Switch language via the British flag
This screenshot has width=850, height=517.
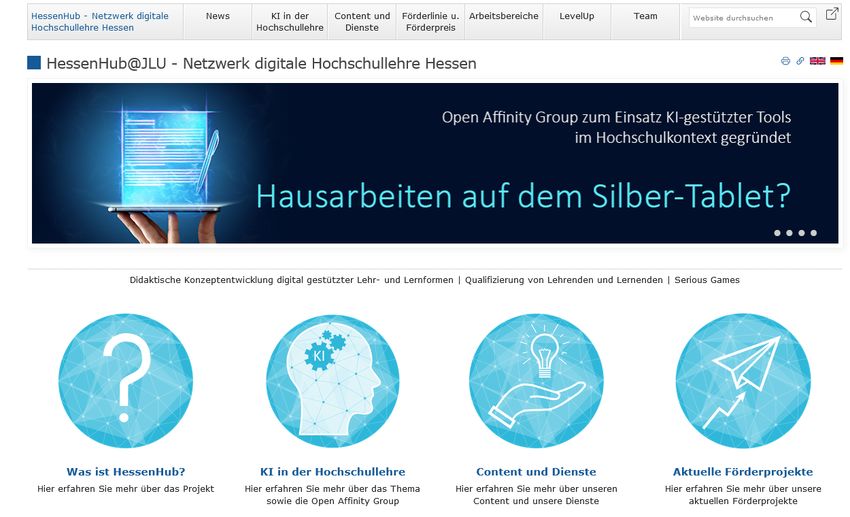click(817, 61)
